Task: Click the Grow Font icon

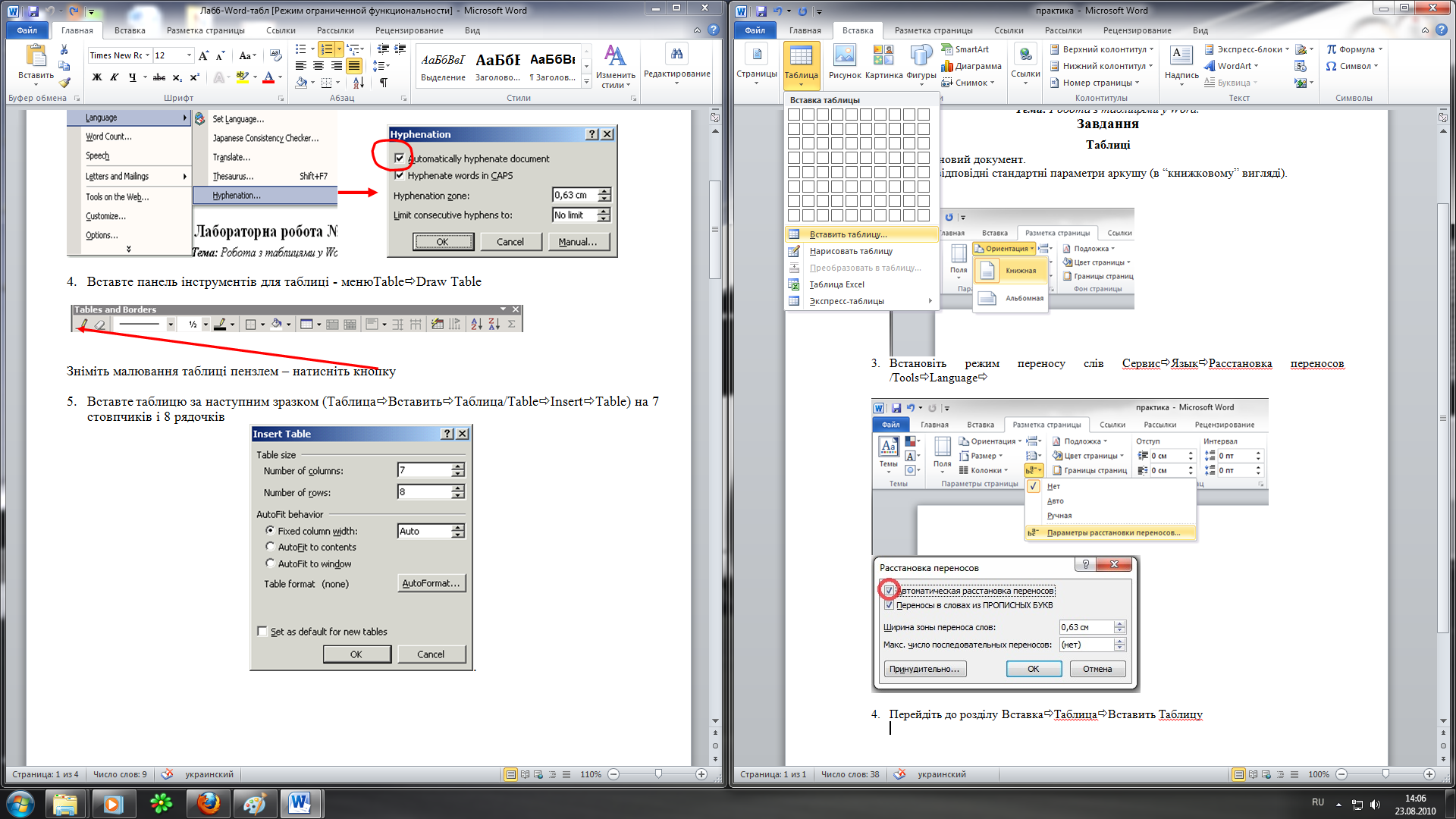Action: coord(203,55)
